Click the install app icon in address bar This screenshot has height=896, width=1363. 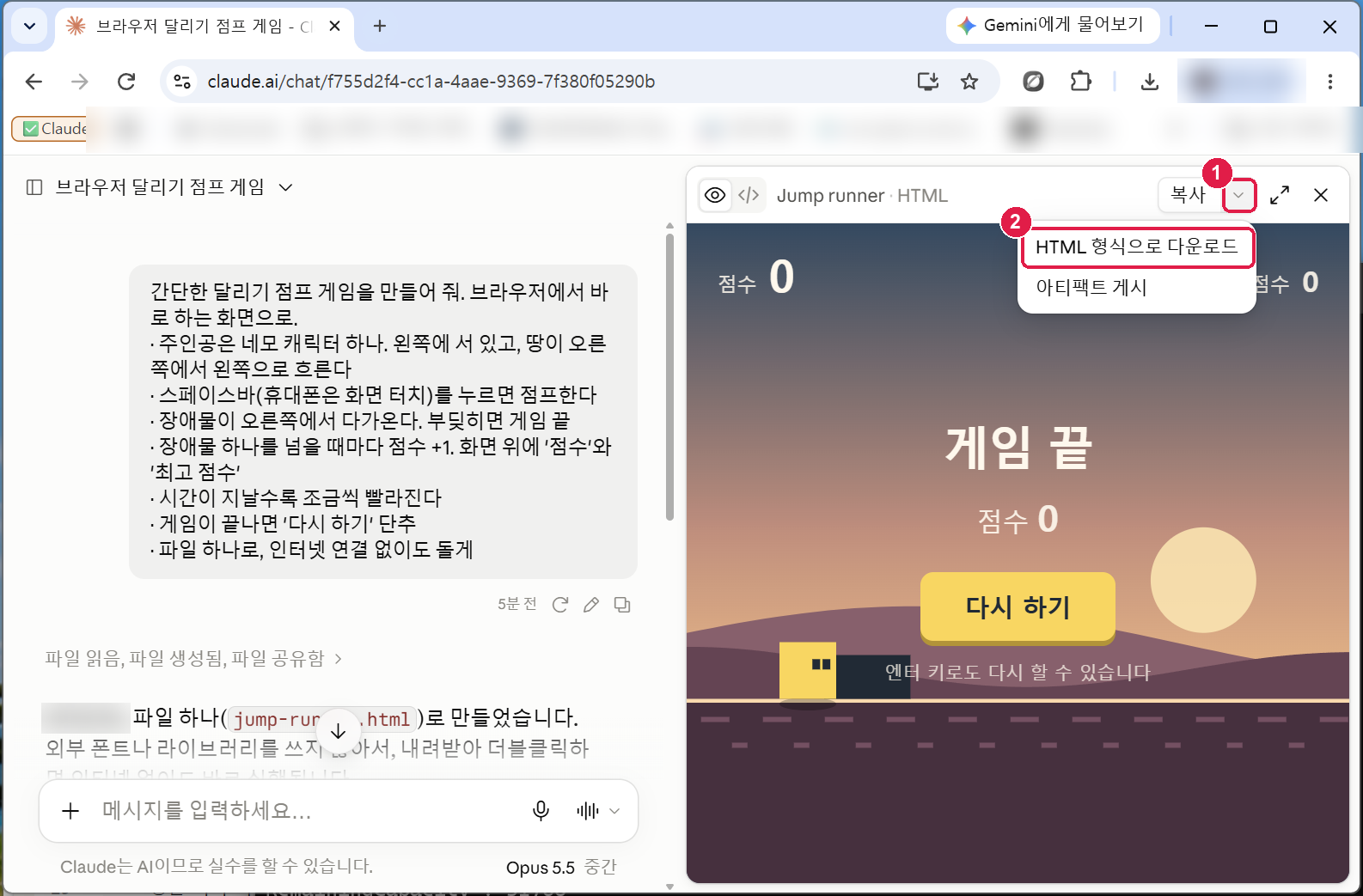click(x=928, y=82)
